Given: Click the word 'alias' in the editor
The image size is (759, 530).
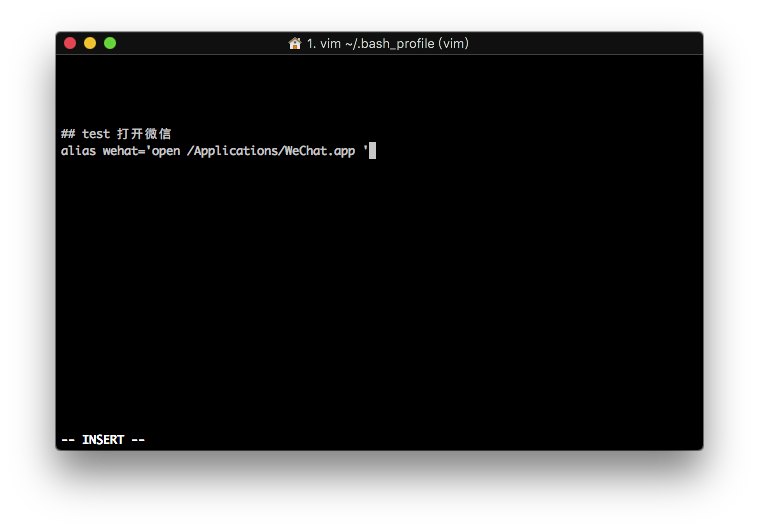Looking at the screenshot, I should coord(78,151).
